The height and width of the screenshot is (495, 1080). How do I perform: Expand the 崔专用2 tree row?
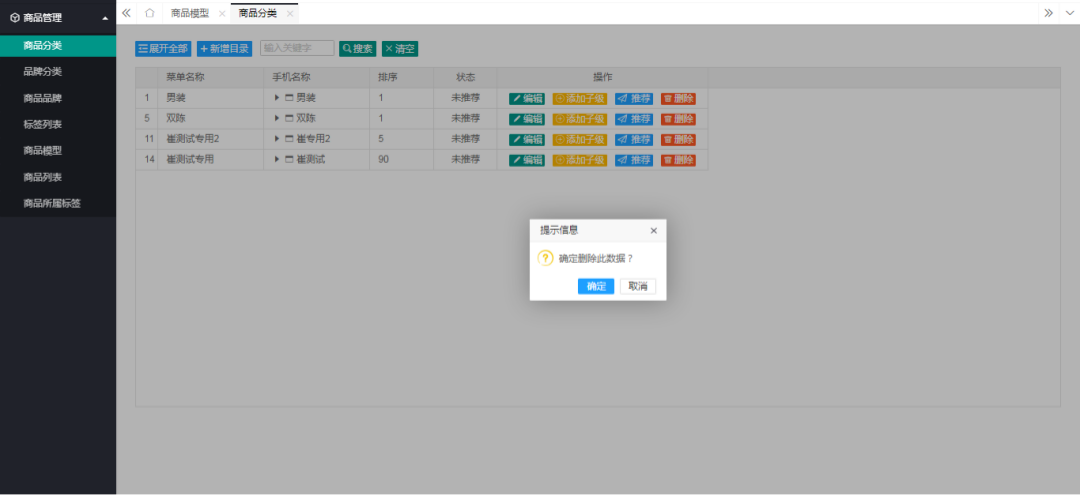click(277, 139)
